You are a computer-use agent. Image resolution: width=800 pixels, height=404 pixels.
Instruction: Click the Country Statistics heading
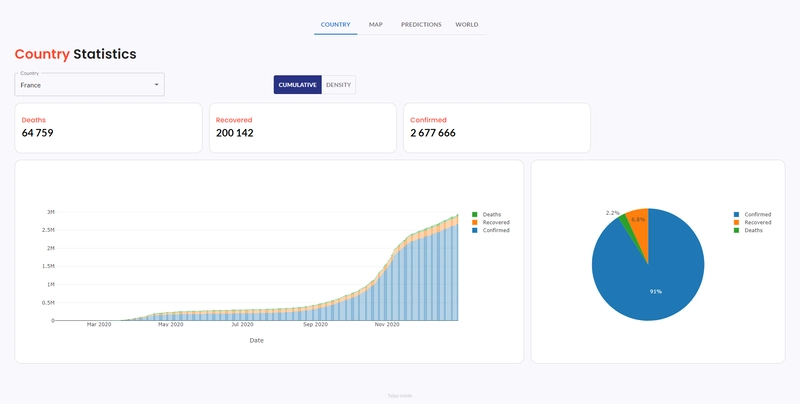[x=76, y=54]
